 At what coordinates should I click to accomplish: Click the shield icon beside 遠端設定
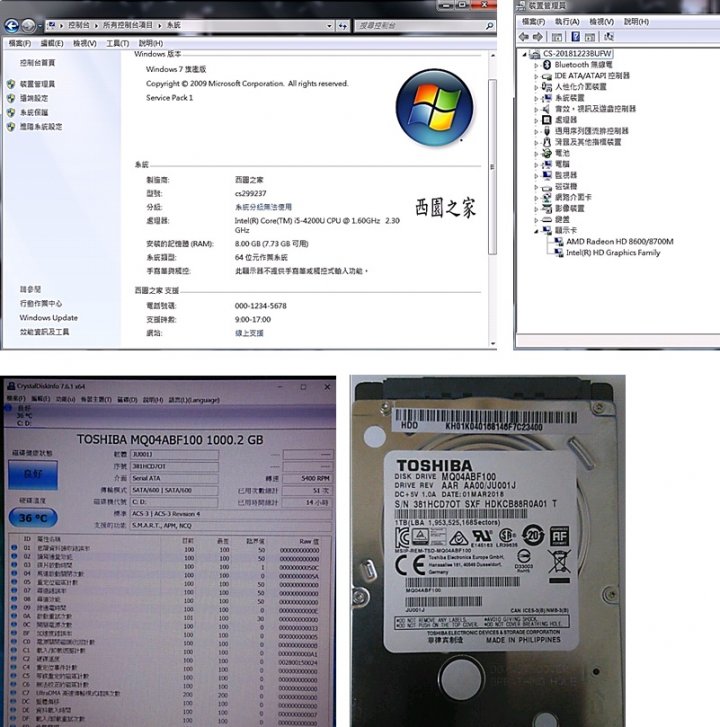[x=11, y=98]
